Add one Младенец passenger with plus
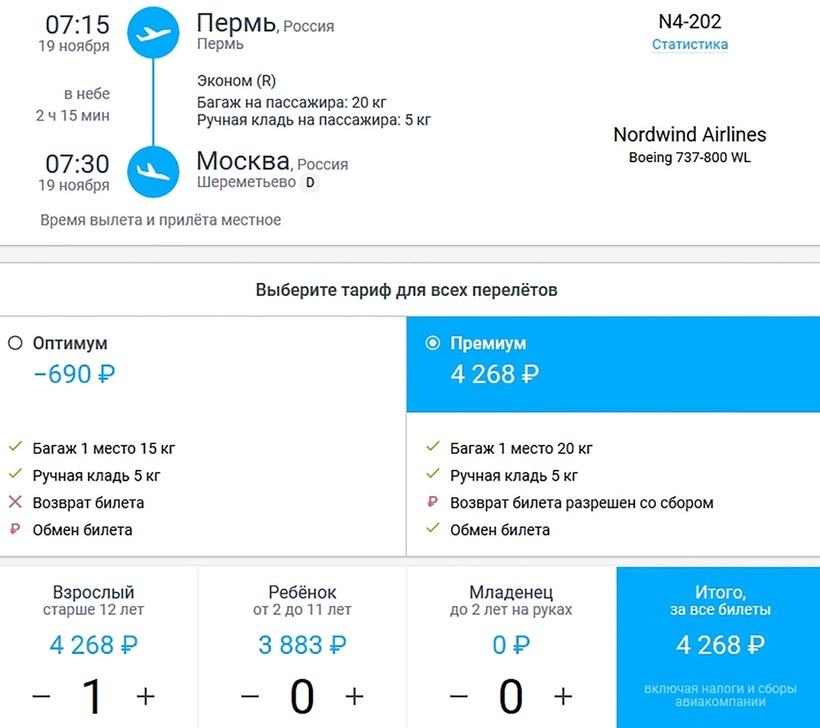820x728 pixels. point(564,695)
